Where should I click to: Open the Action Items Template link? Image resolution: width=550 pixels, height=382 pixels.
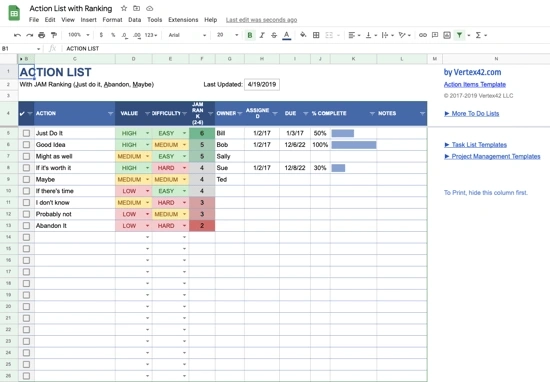(x=475, y=85)
